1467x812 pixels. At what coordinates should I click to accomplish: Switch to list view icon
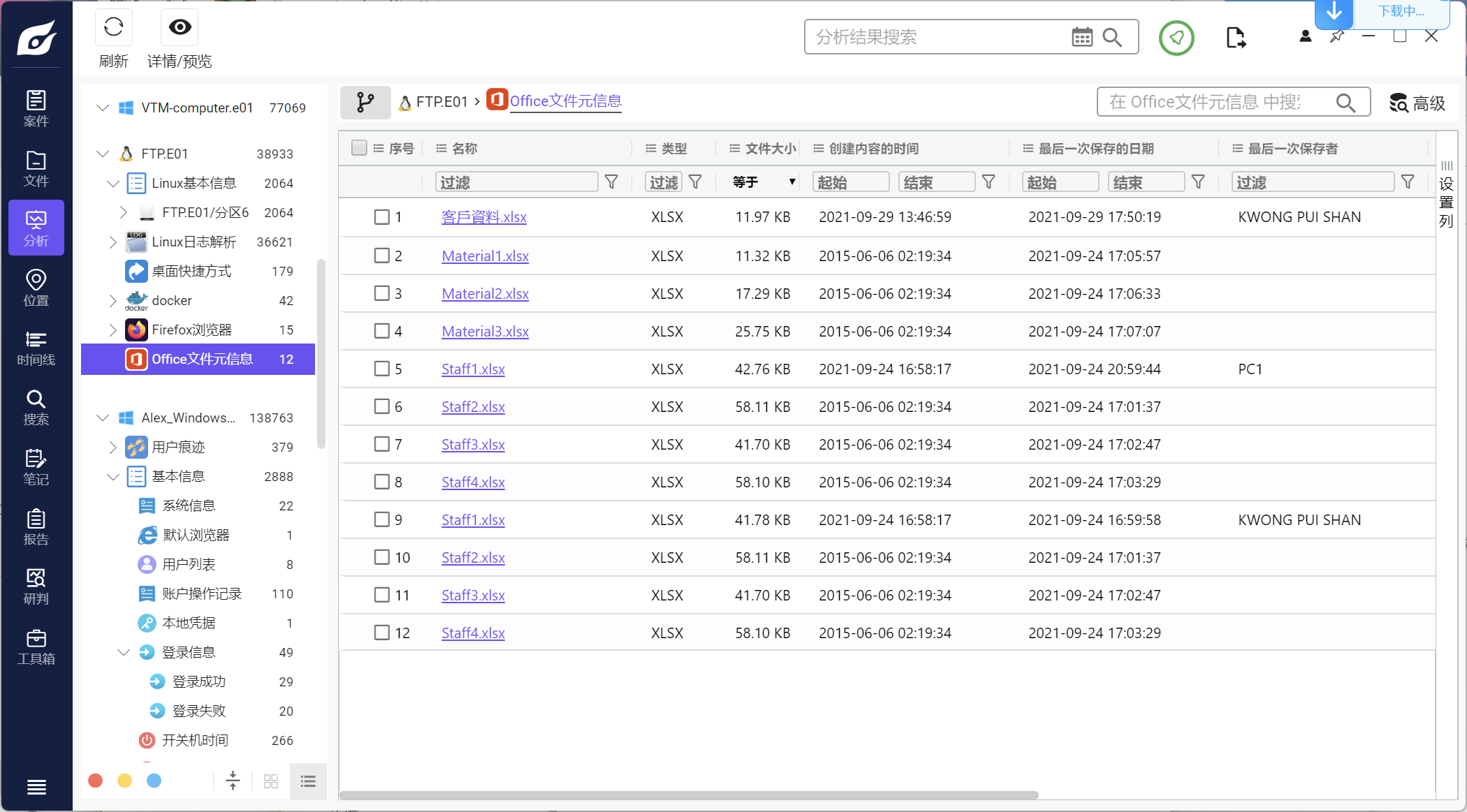click(308, 781)
